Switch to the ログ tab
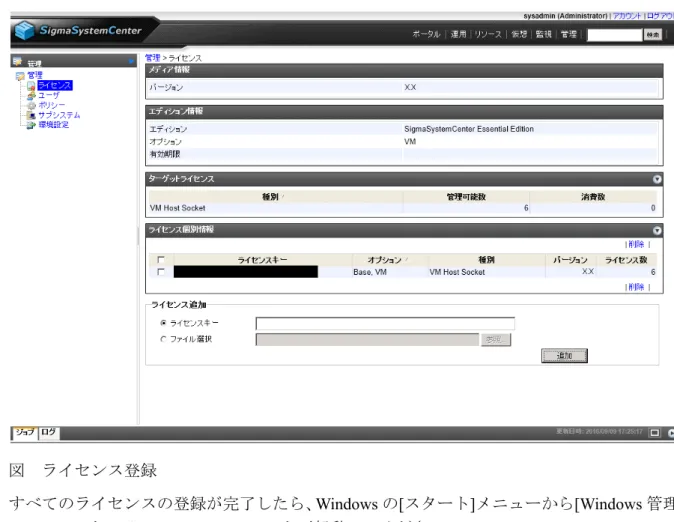 click(49, 432)
